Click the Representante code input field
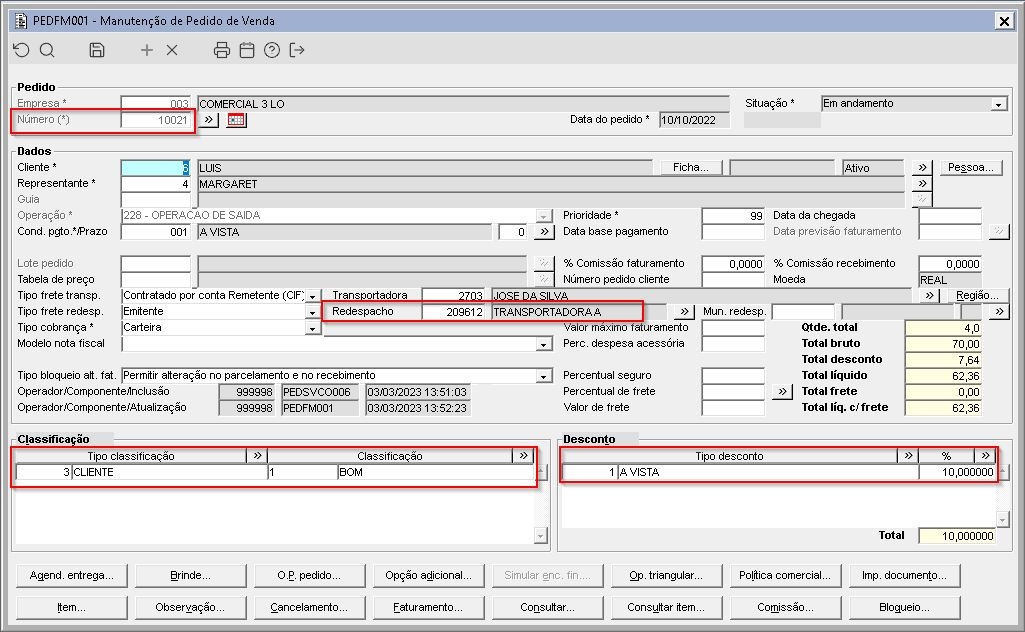 pos(156,184)
